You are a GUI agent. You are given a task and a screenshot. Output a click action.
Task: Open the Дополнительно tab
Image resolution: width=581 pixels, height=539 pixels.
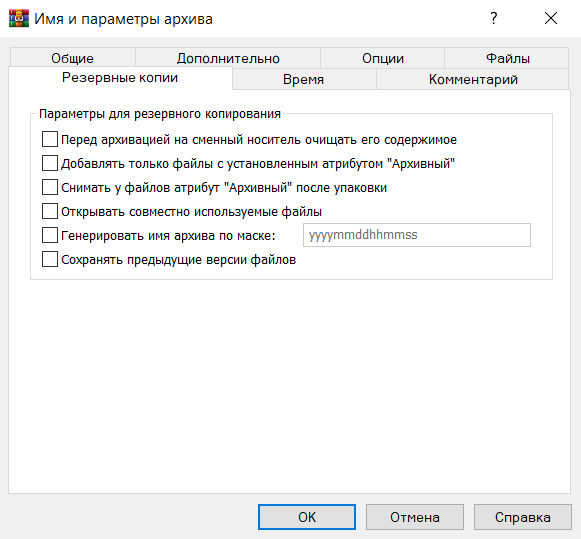coord(228,58)
